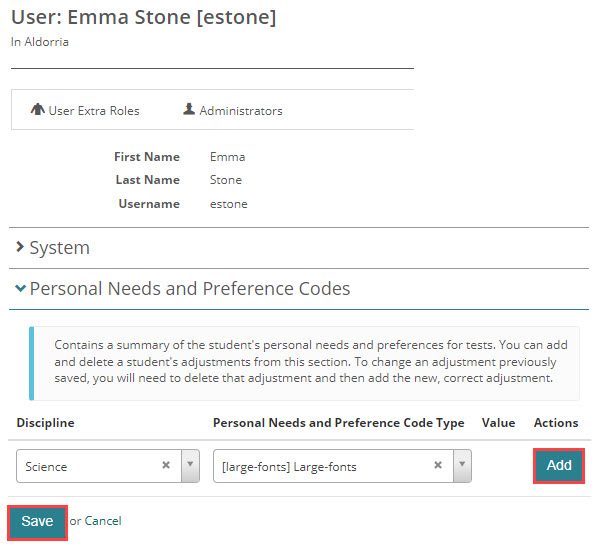Image resolution: width=600 pixels, height=549 pixels.
Task: Click the Last Name label
Action: click(148, 180)
